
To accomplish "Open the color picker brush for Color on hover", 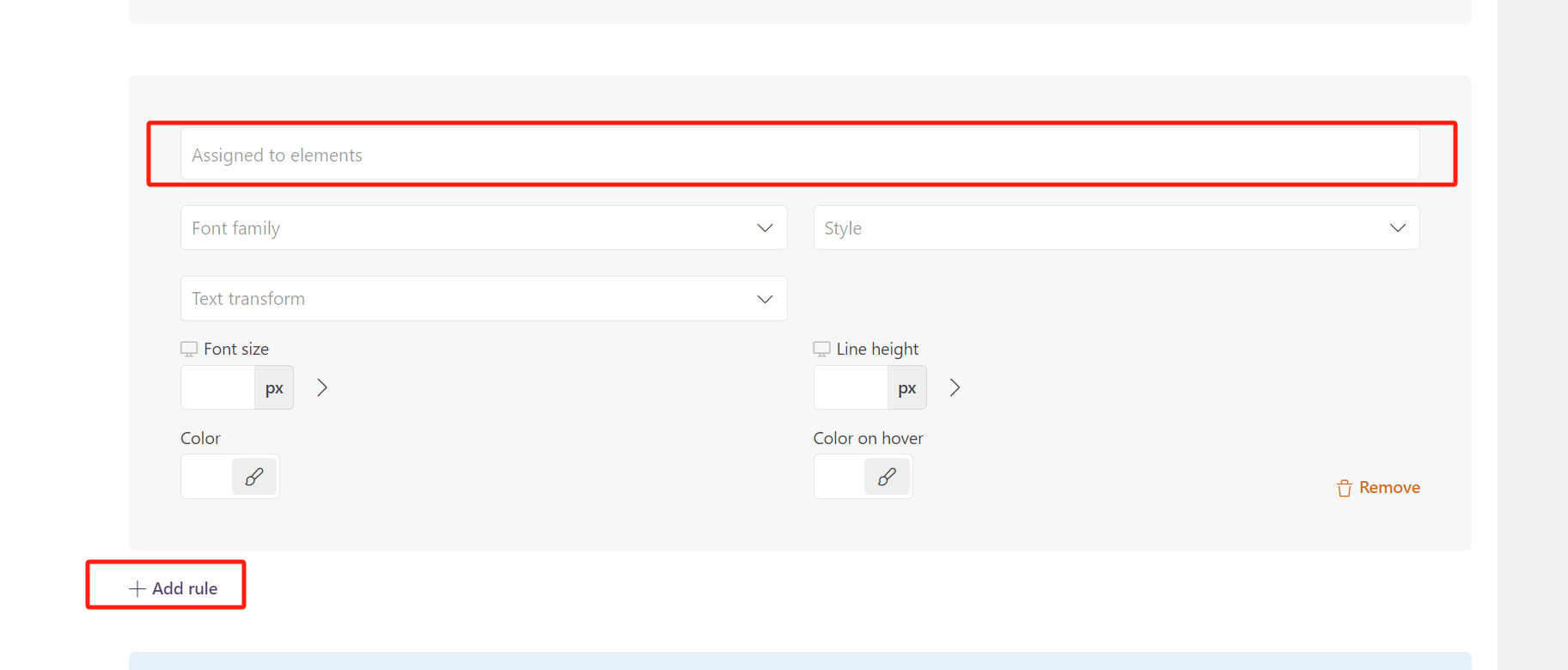I will pos(887,477).
